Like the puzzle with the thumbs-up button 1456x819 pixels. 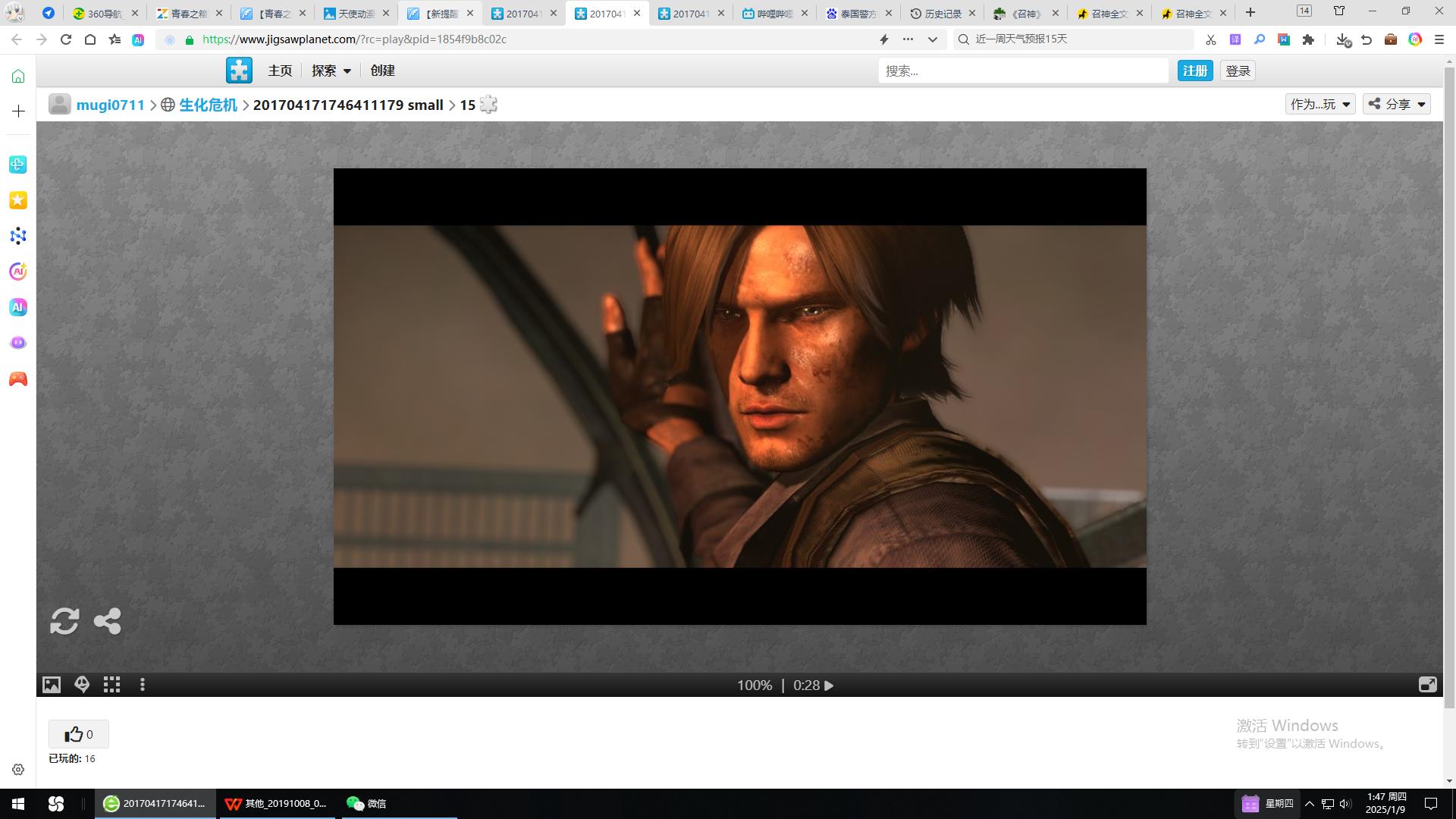click(79, 734)
